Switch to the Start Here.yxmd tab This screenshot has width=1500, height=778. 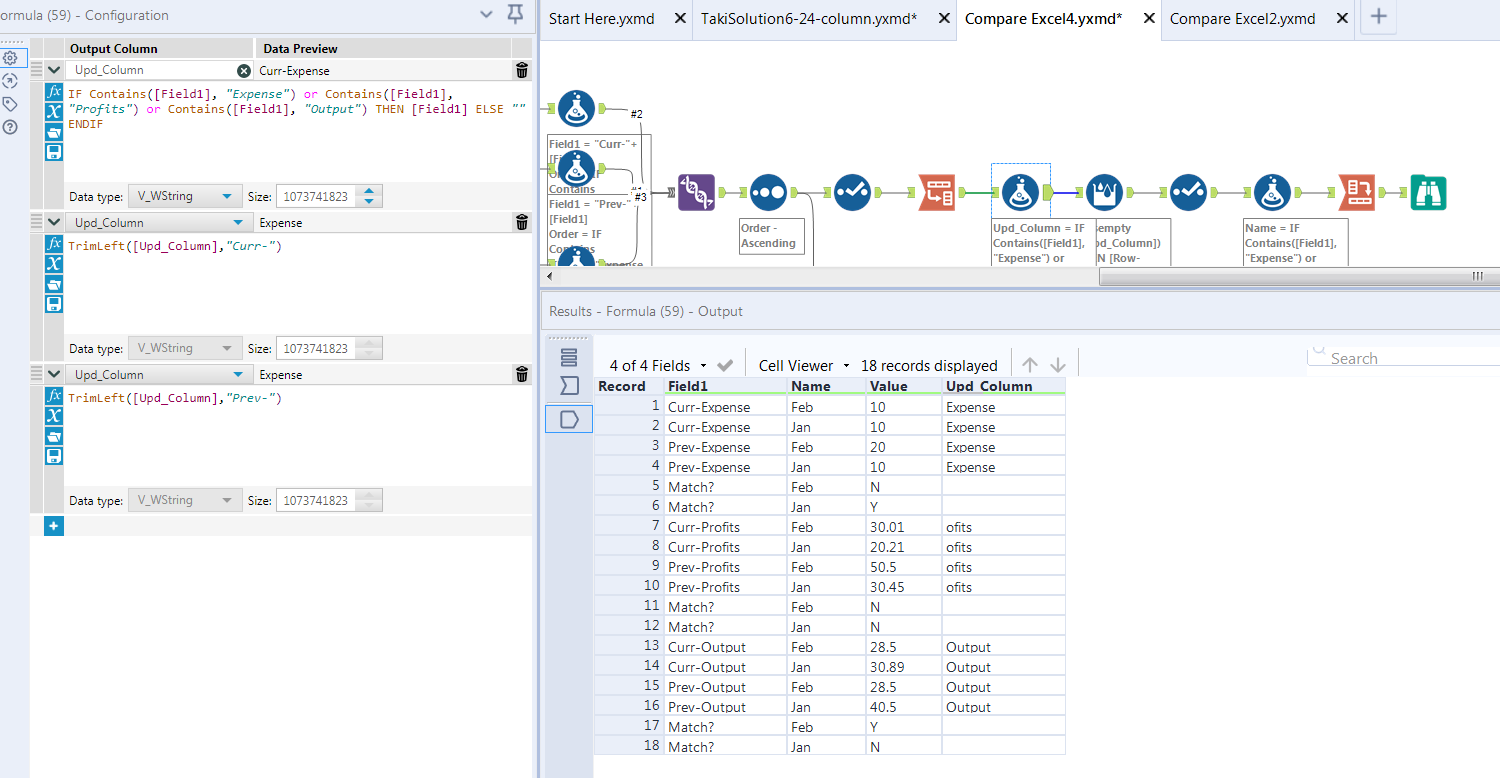[600, 18]
